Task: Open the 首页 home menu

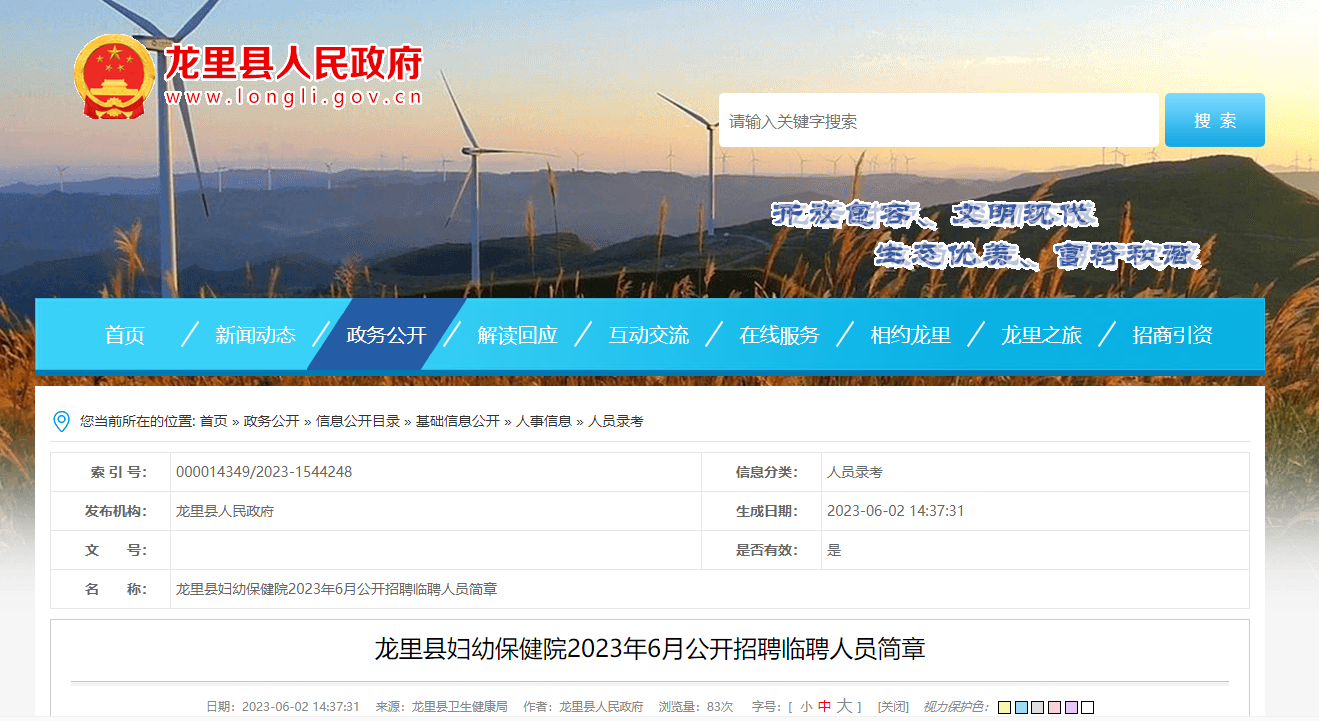Action: click(125, 335)
